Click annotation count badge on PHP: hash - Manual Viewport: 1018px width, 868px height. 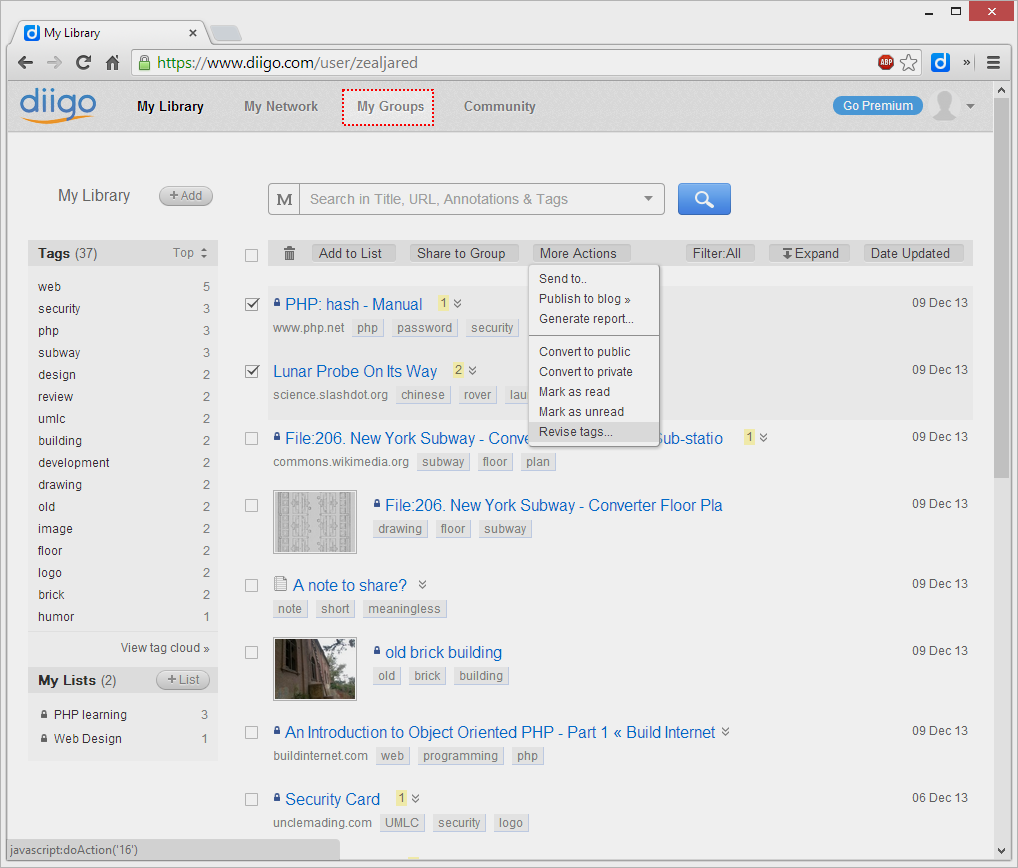click(443, 303)
